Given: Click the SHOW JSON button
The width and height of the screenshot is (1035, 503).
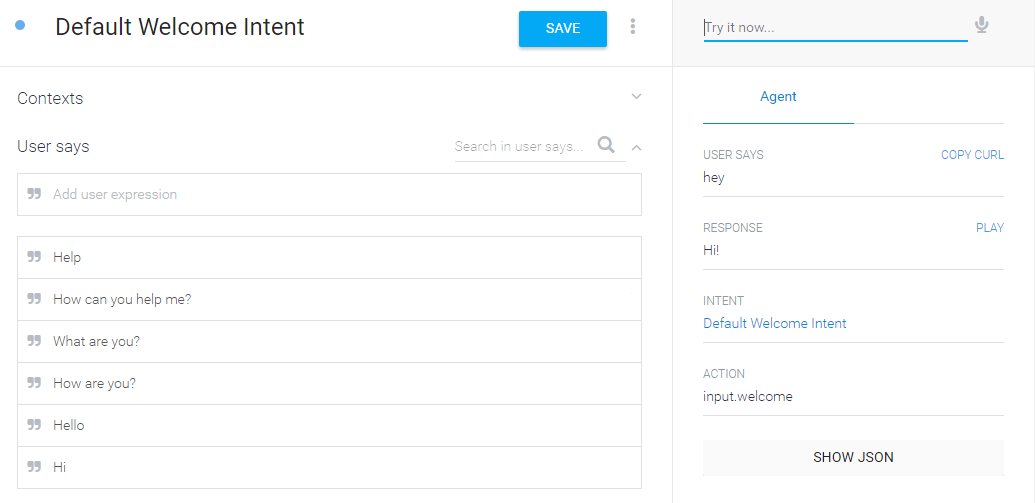Looking at the screenshot, I should tap(853, 457).
